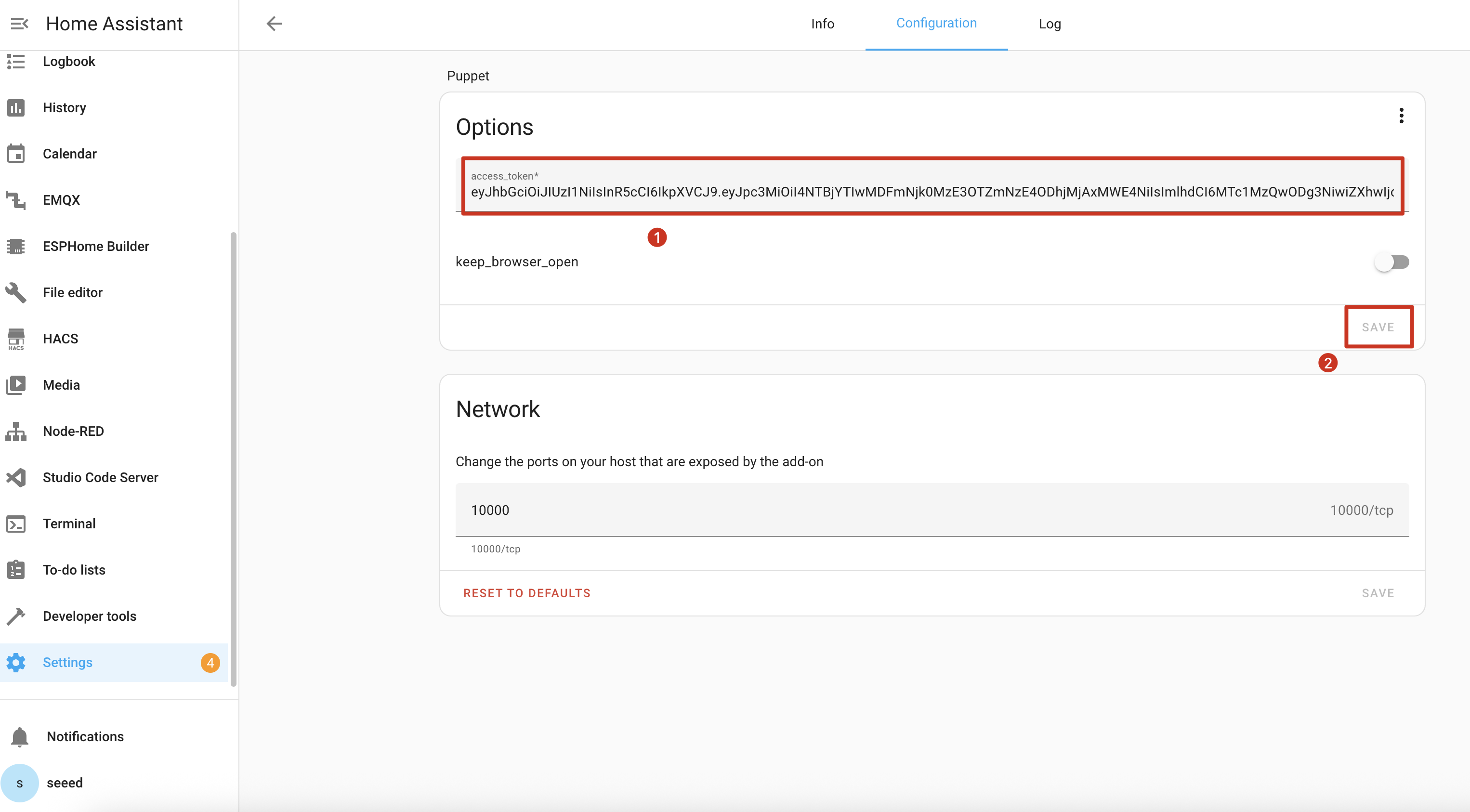Image resolution: width=1470 pixels, height=812 pixels.
Task: Click the To-do lists clipboard icon
Action: (x=16, y=569)
